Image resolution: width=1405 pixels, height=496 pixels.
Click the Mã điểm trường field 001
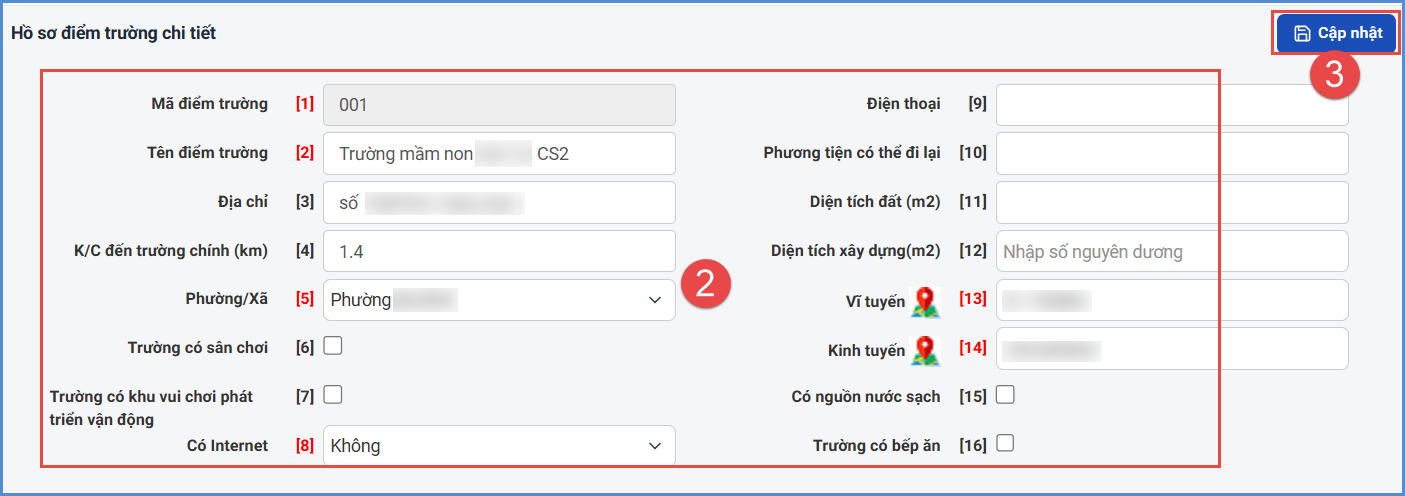(499, 104)
